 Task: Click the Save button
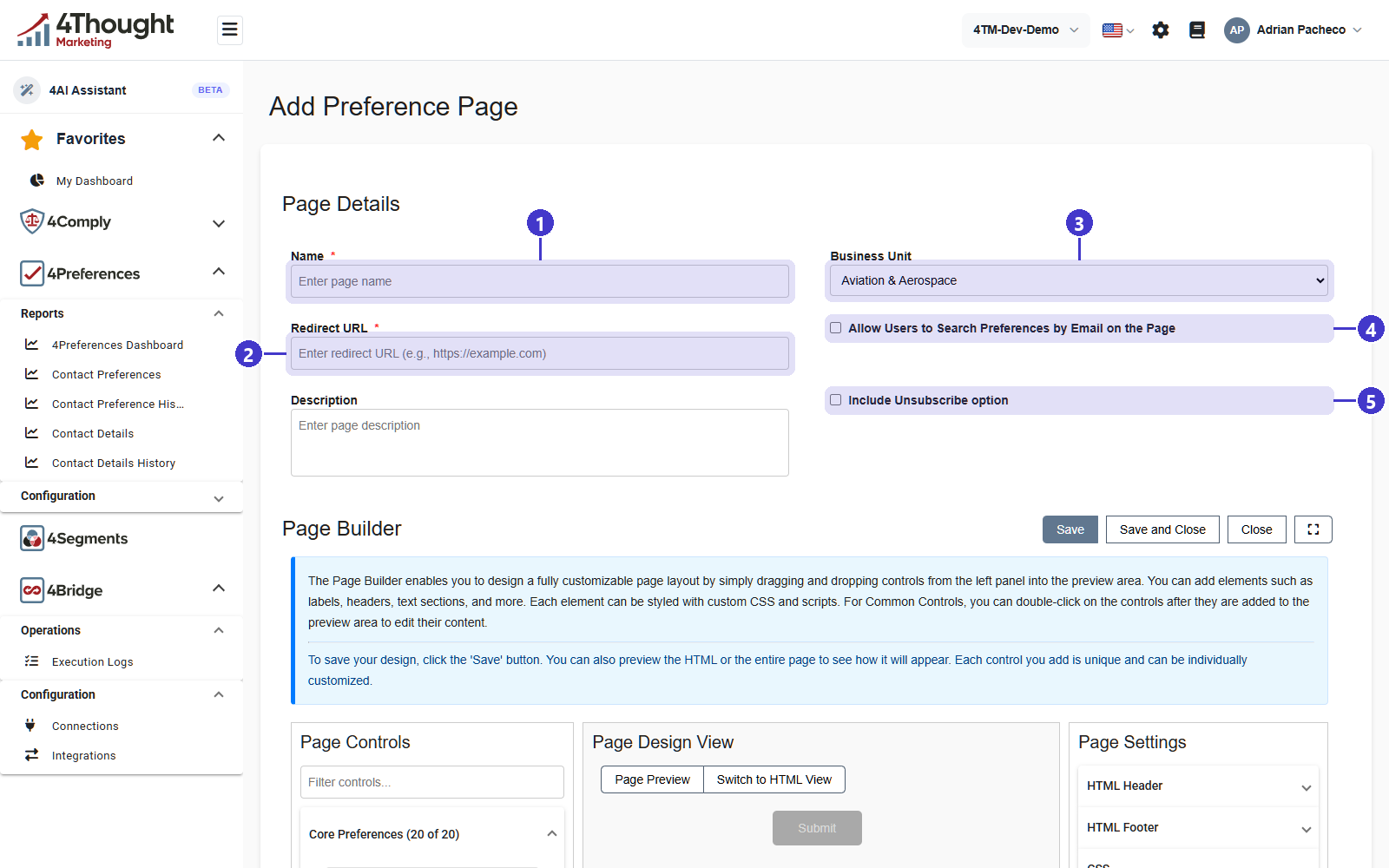point(1070,529)
